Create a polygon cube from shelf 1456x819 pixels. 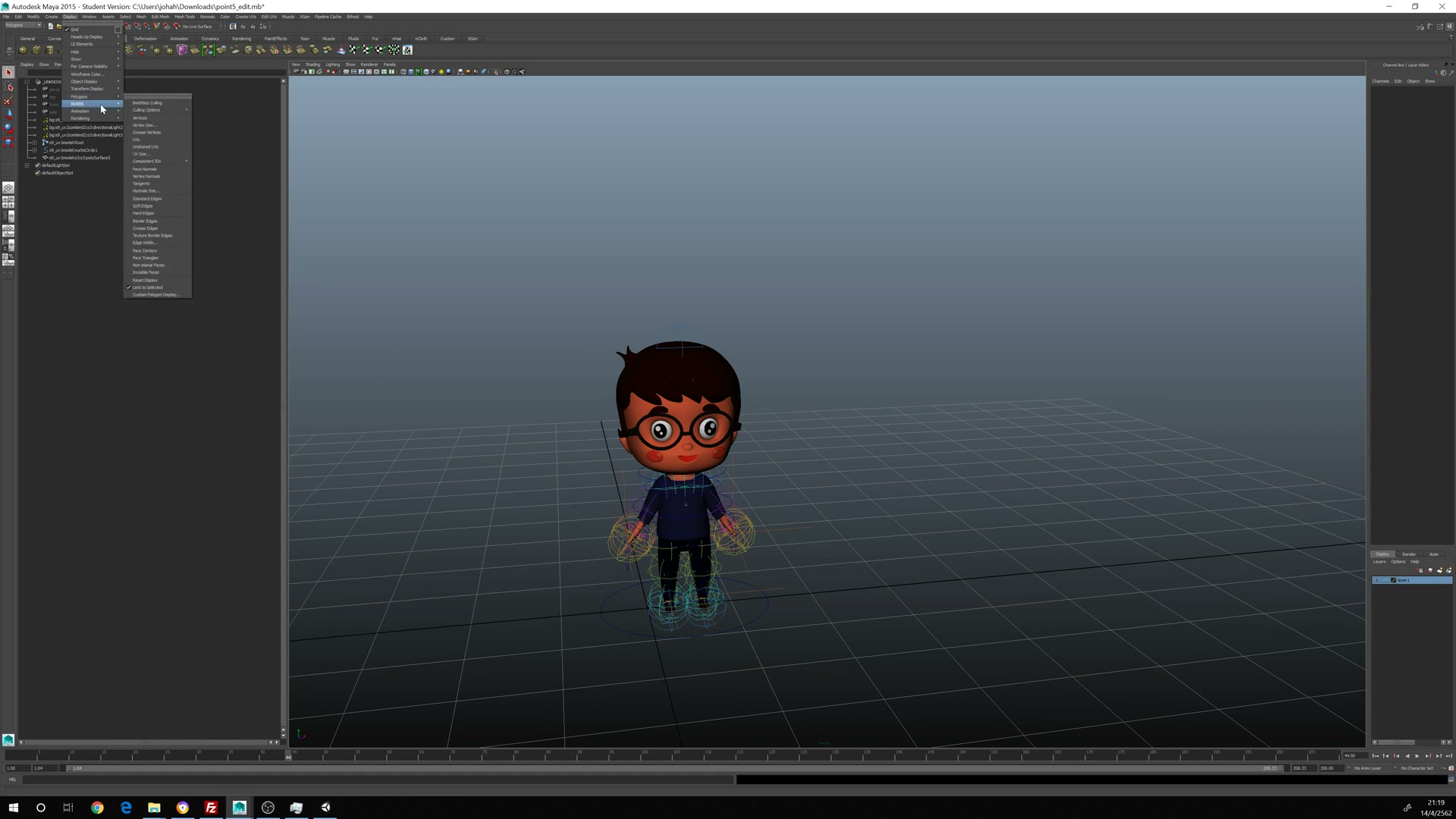(36, 50)
